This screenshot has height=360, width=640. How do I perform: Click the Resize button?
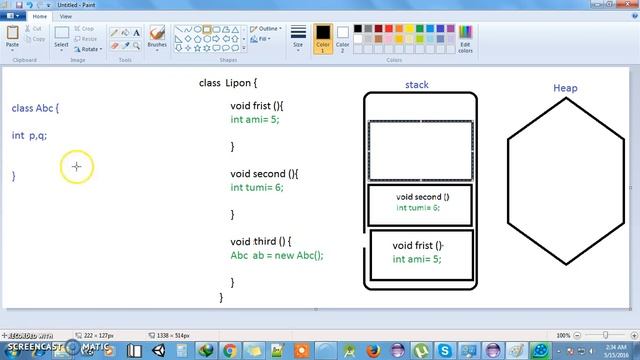pos(86,39)
